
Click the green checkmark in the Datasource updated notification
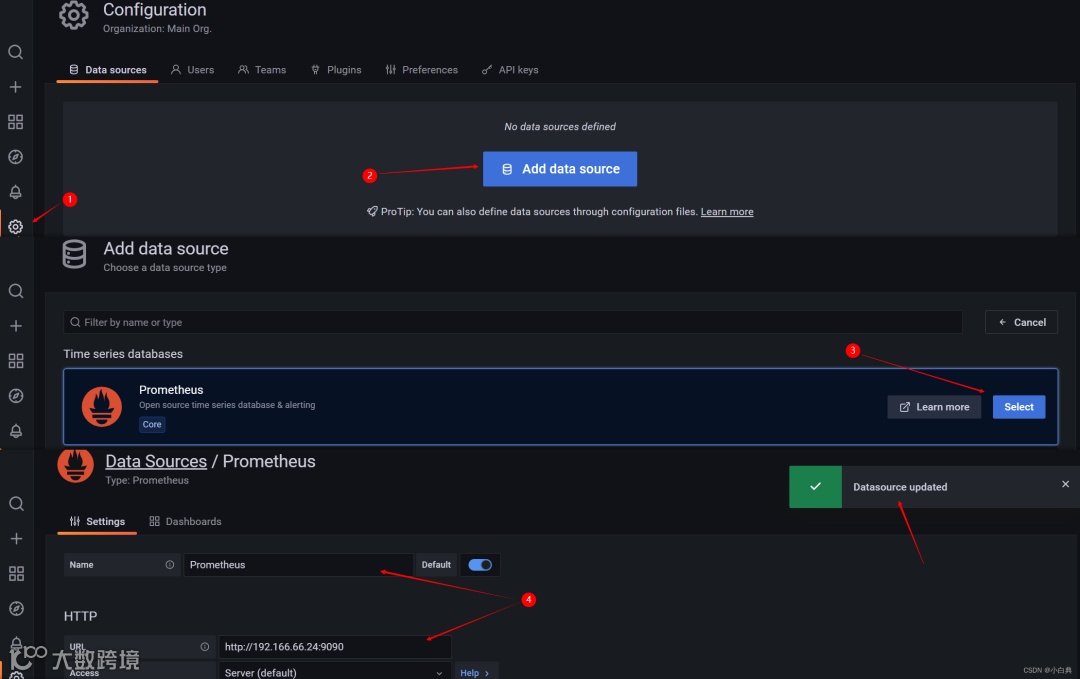tap(816, 487)
